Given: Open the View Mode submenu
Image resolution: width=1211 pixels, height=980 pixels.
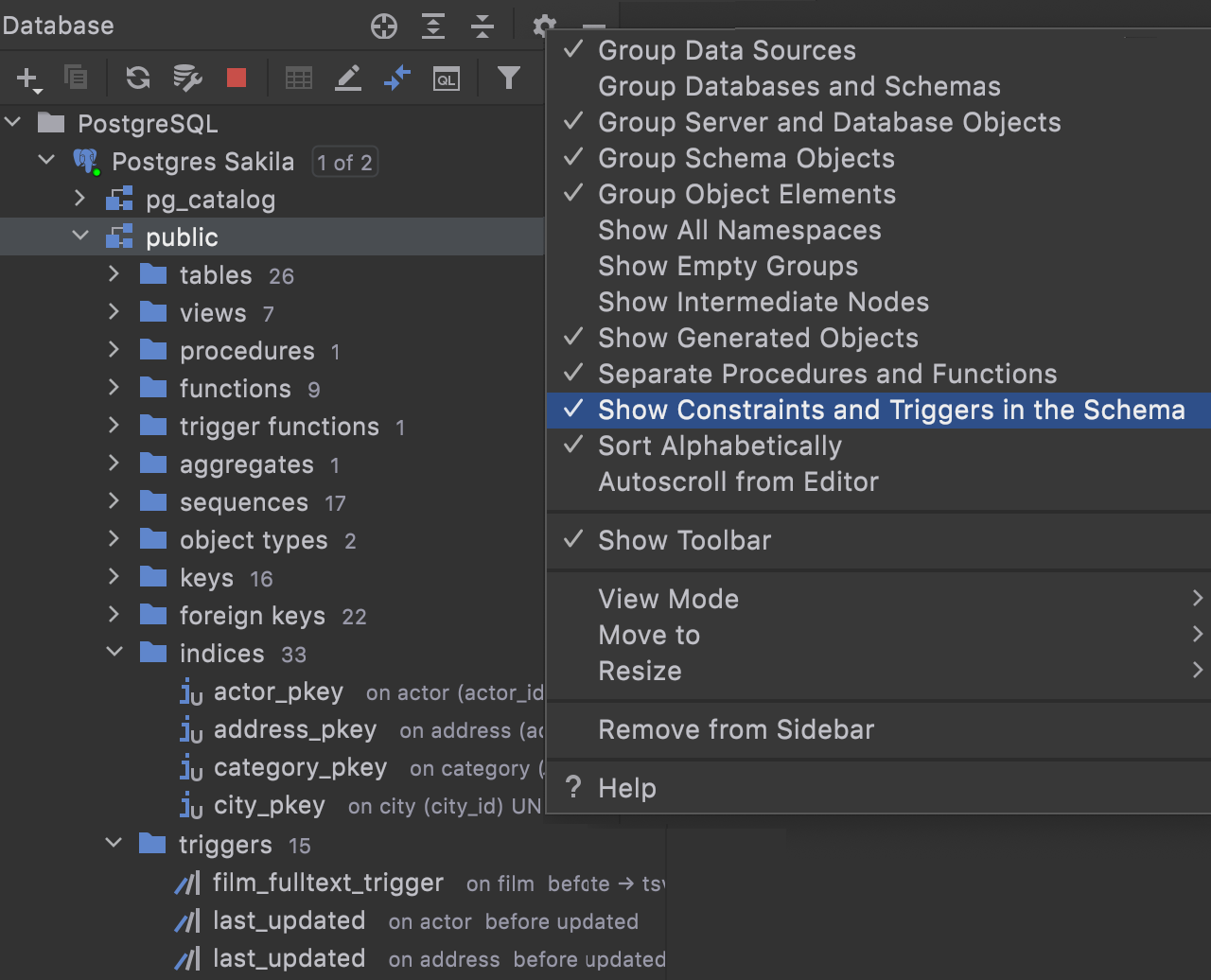Looking at the screenshot, I should point(668,599).
